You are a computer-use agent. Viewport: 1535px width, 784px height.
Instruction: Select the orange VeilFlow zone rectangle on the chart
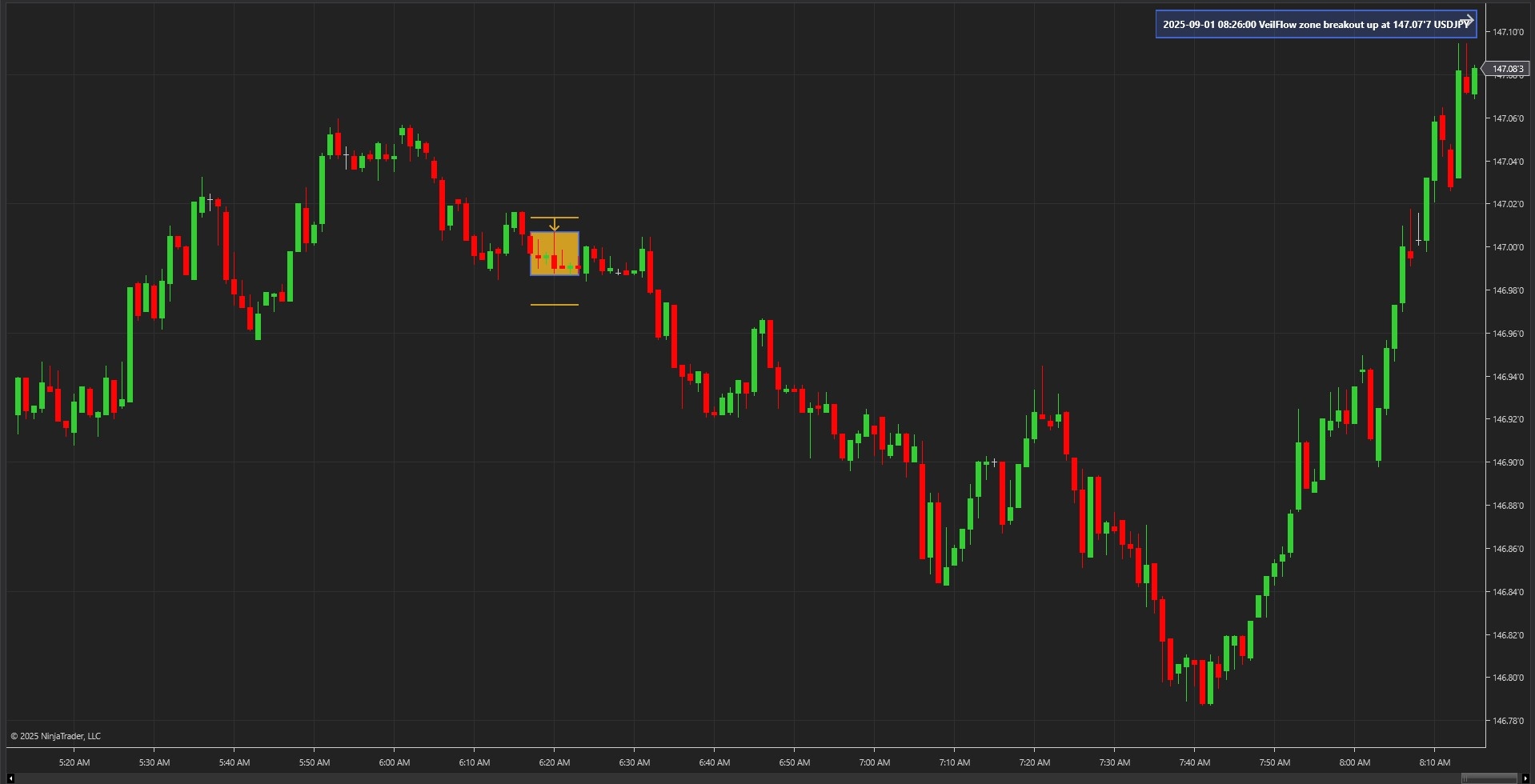[x=554, y=253]
